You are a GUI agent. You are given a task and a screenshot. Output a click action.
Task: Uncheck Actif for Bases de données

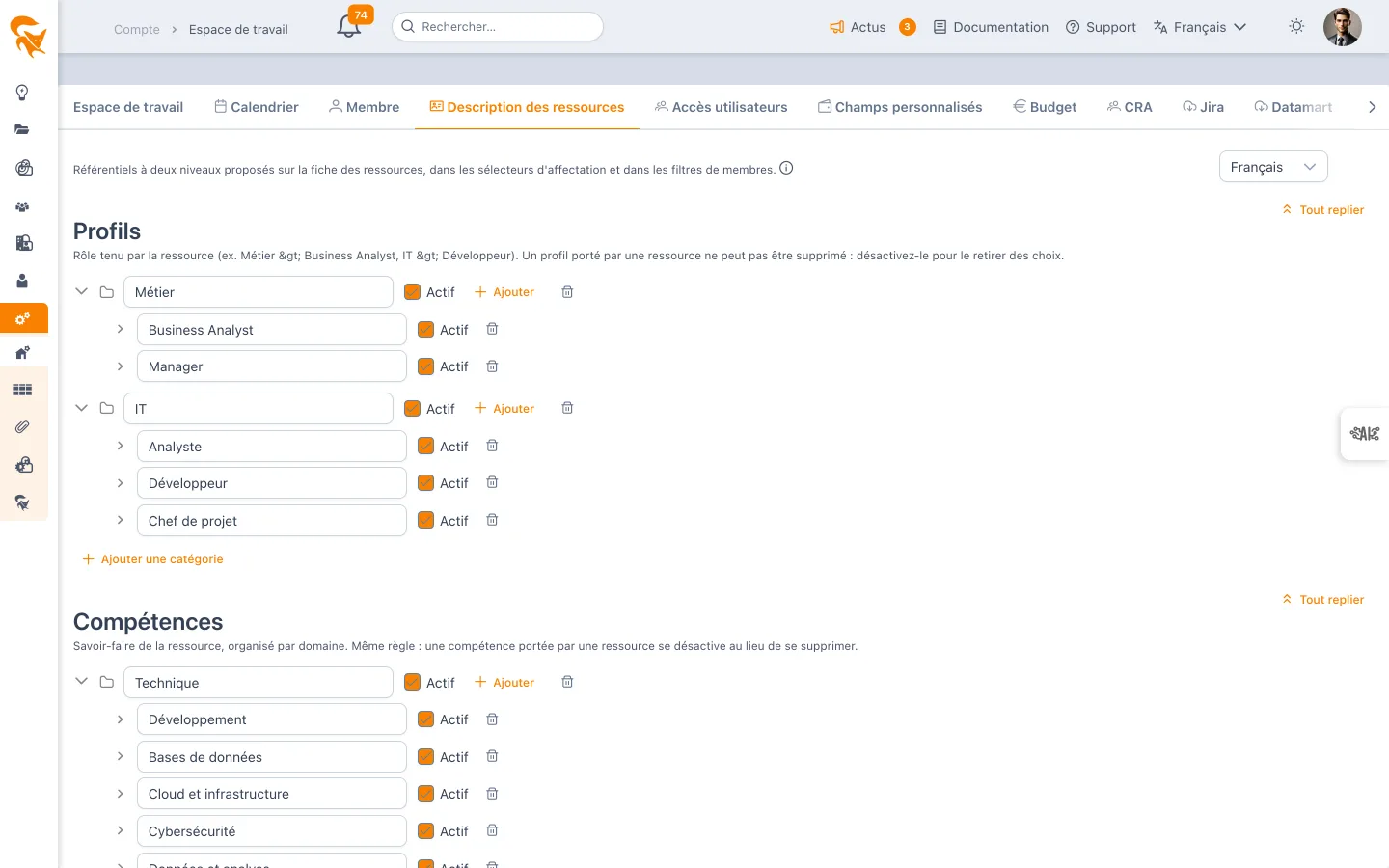click(x=425, y=757)
